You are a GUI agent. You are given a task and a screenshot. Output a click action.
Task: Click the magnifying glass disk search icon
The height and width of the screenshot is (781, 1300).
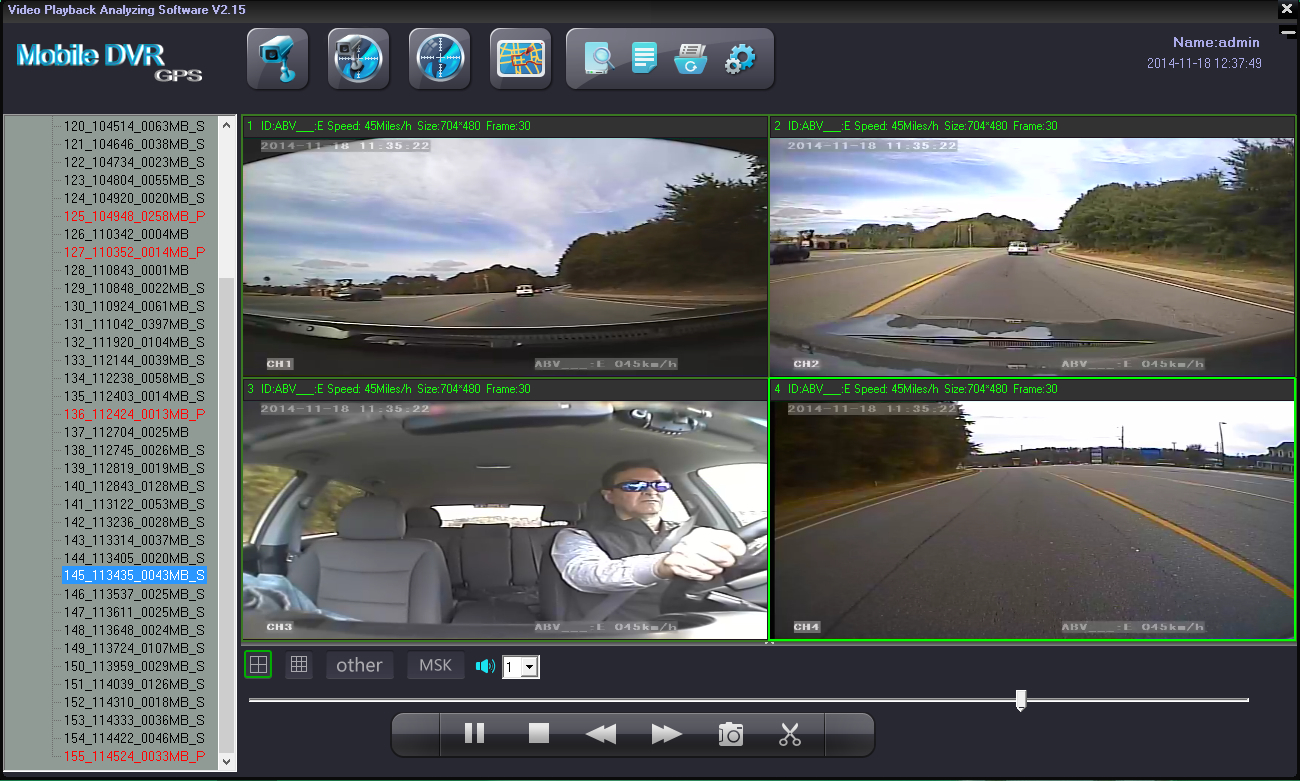coord(600,59)
